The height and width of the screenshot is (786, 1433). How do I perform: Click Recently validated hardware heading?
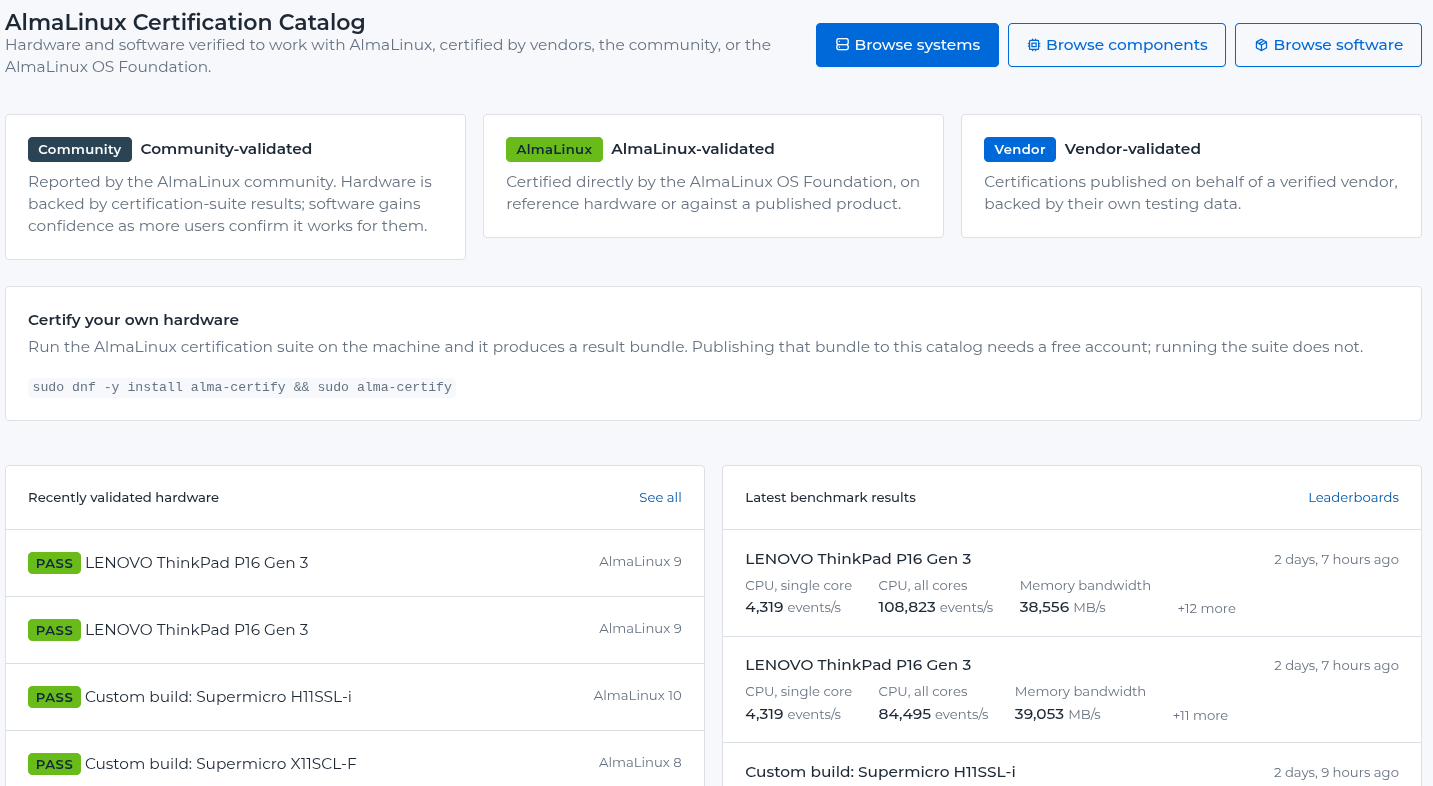(123, 497)
